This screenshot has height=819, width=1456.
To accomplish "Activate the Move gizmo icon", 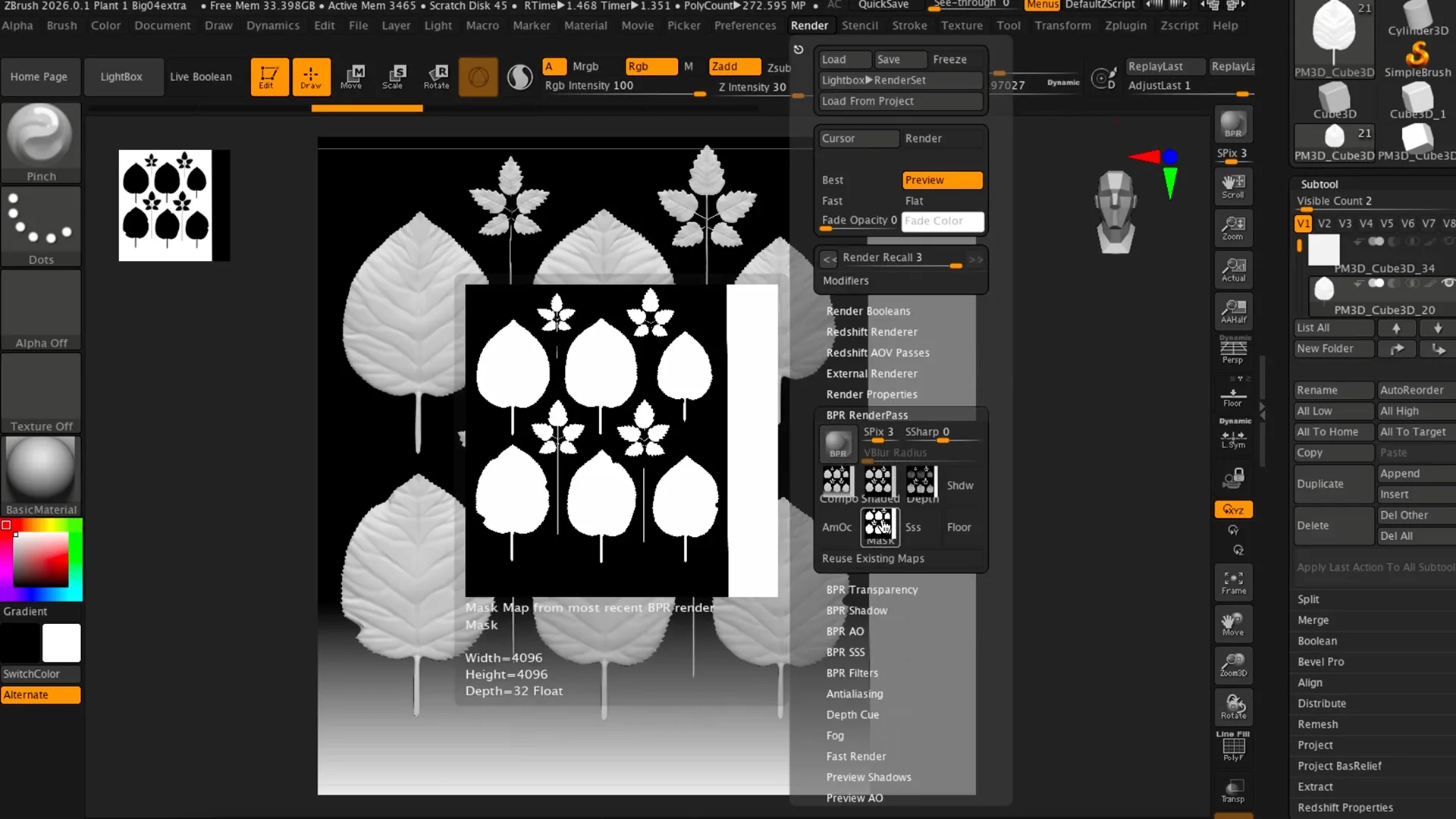I will (352, 77).
